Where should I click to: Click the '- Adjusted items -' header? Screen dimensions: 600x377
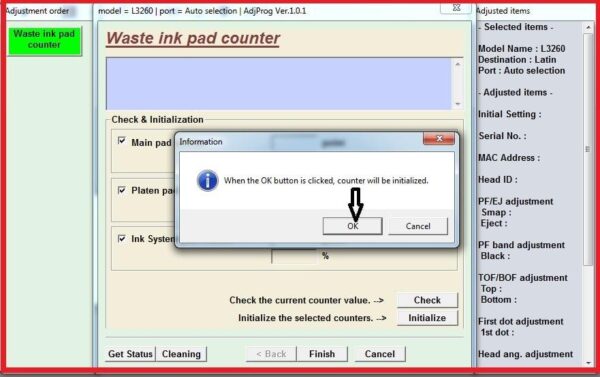tap(515, 92)
